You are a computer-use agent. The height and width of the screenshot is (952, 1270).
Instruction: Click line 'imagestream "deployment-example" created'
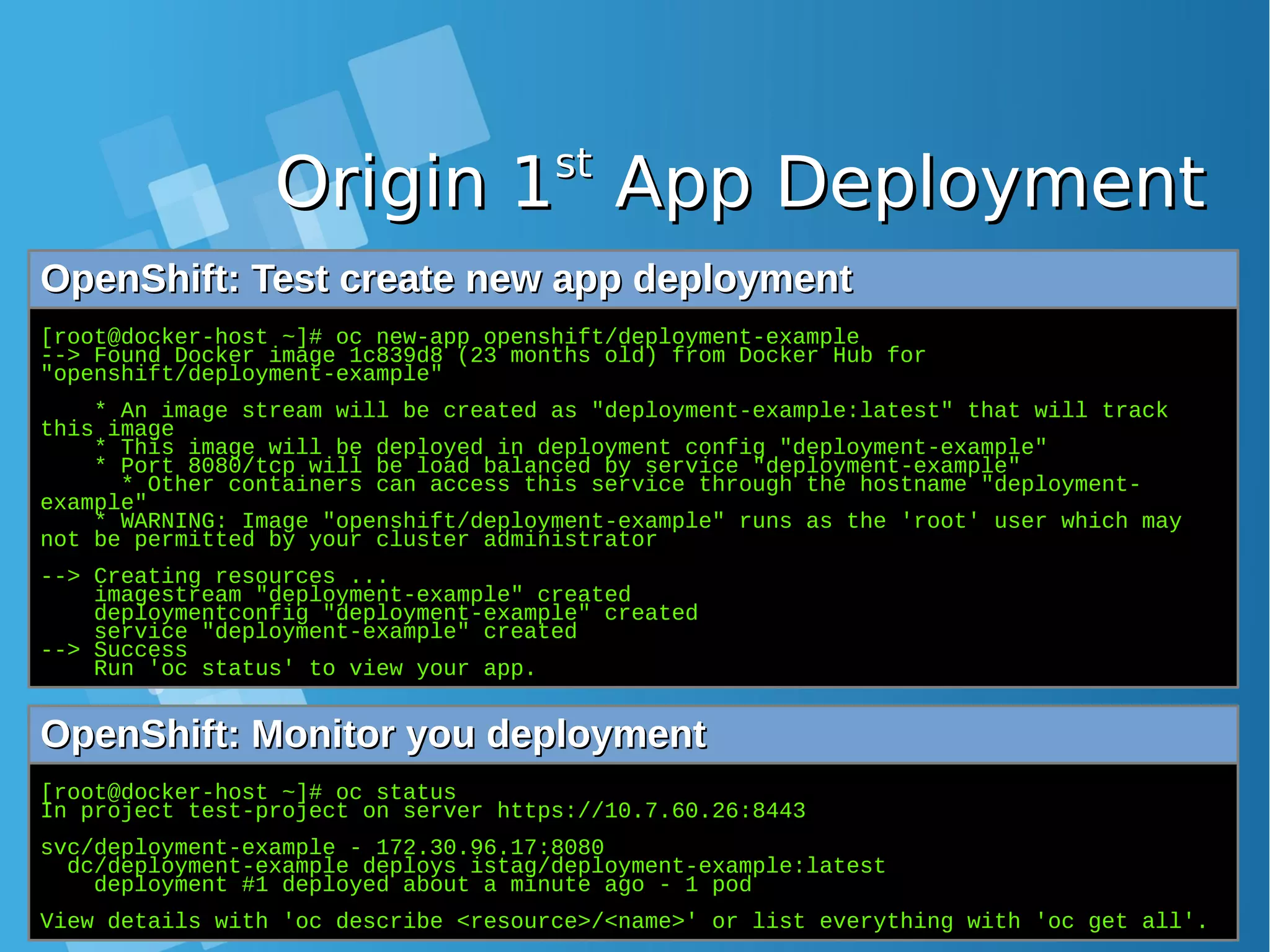pyautogui.click(x=362, y=595)
